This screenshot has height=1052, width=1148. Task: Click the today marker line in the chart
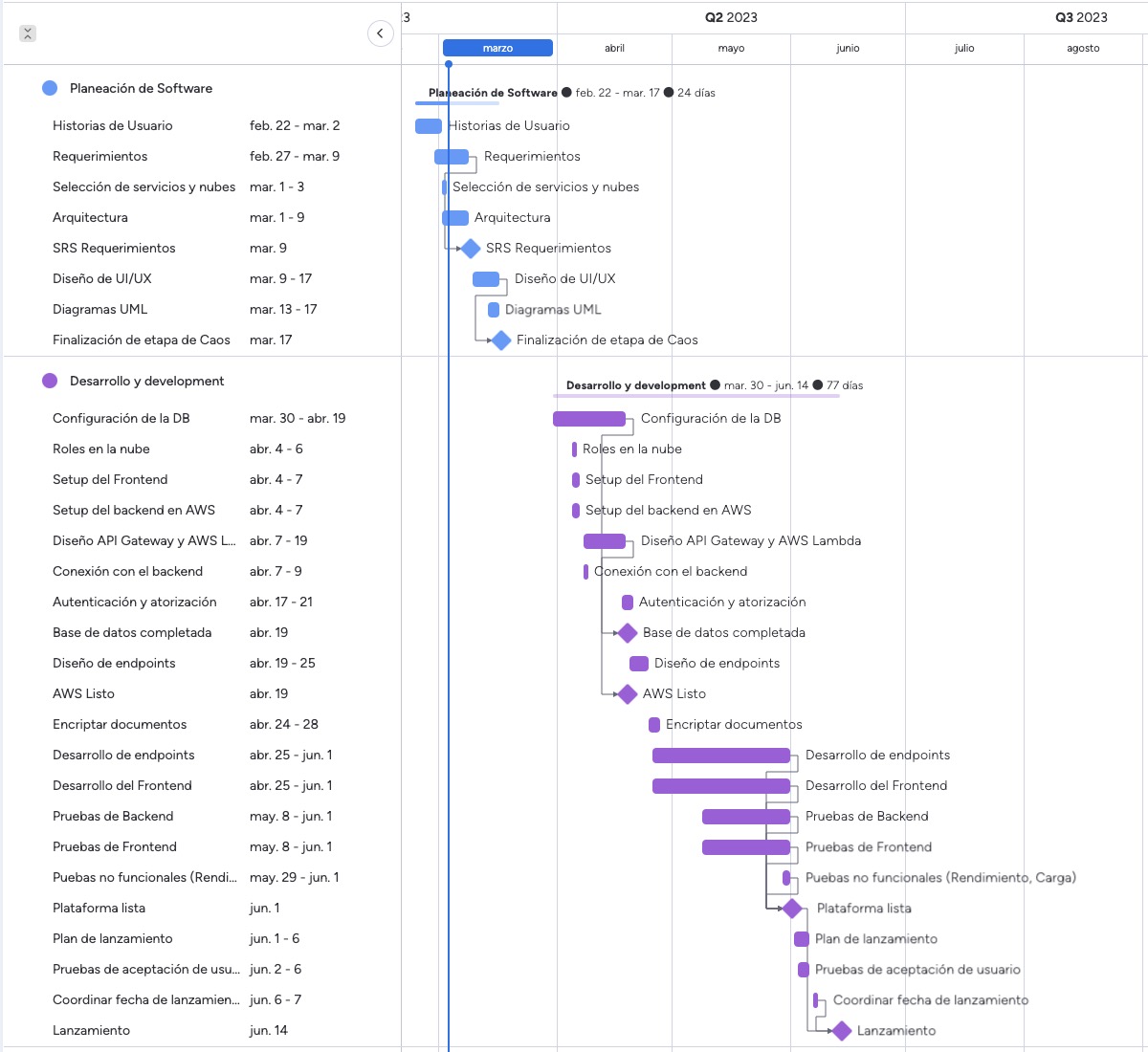[449, 574]
